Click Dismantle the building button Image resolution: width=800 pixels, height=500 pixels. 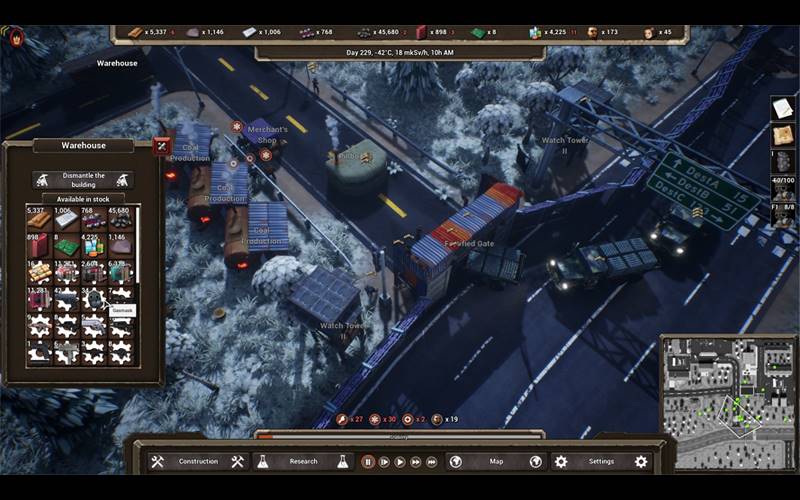[83, 180]
